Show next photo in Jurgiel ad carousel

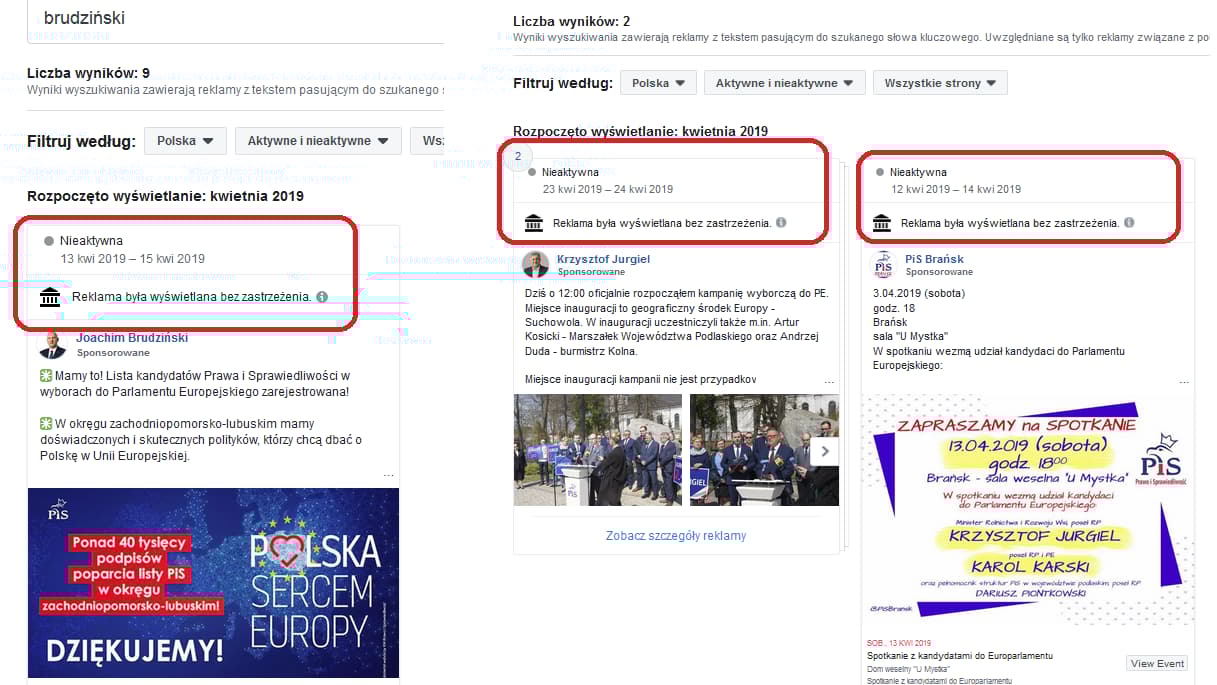point(826,451)
